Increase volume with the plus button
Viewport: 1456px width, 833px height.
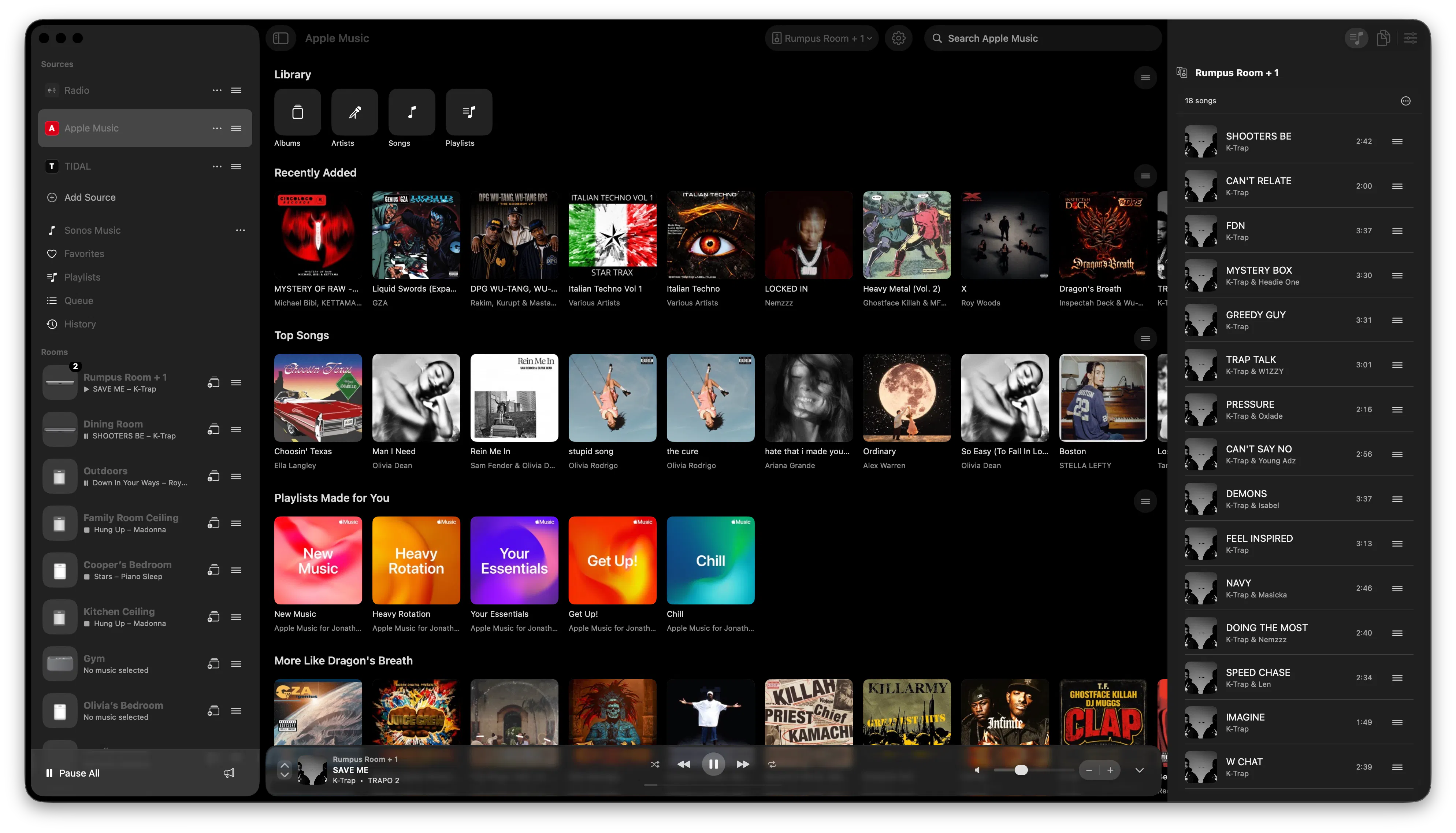pos(1110,770)
